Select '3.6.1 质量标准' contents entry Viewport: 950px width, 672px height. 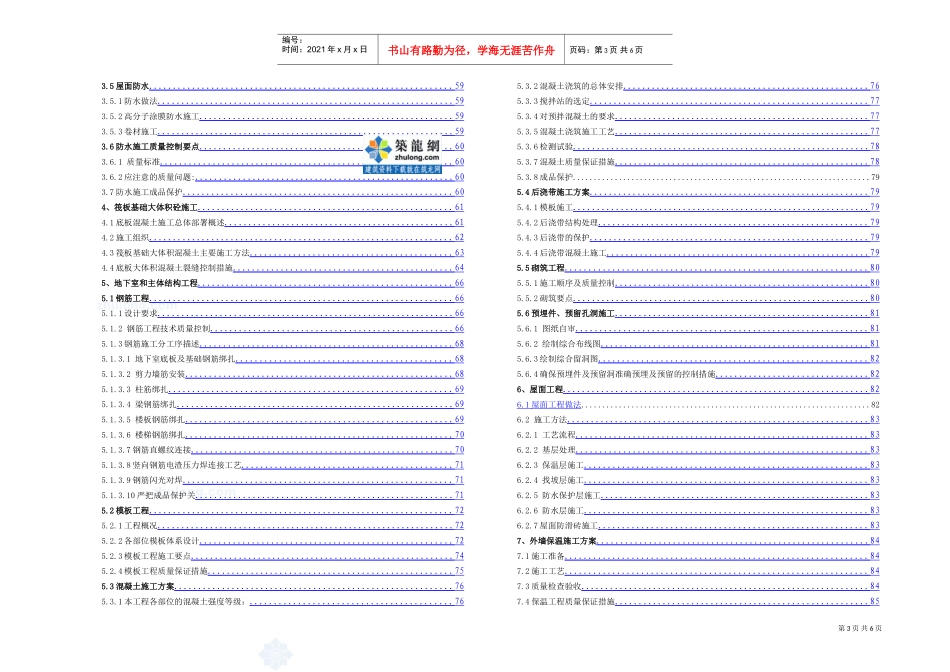pyautogui.click(x=282, y=162)
